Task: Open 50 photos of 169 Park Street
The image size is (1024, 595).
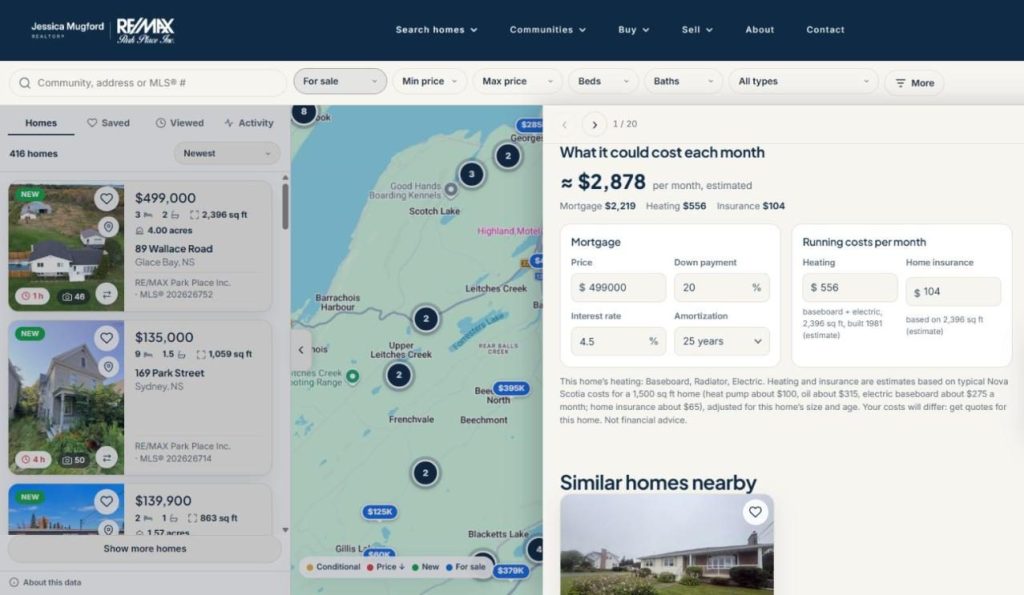Action: [73, 460]
